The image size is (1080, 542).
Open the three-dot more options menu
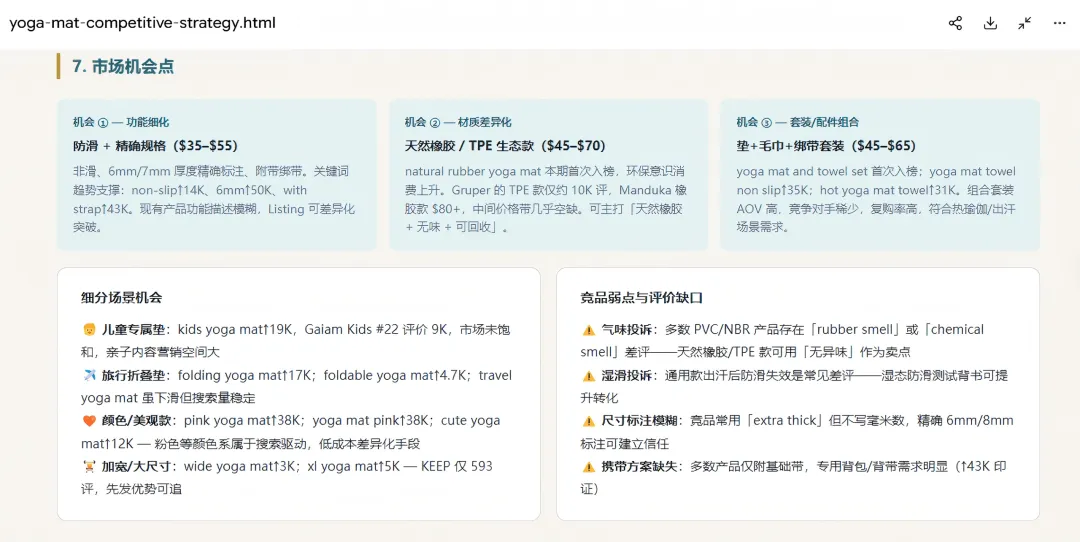[1059, 23]
